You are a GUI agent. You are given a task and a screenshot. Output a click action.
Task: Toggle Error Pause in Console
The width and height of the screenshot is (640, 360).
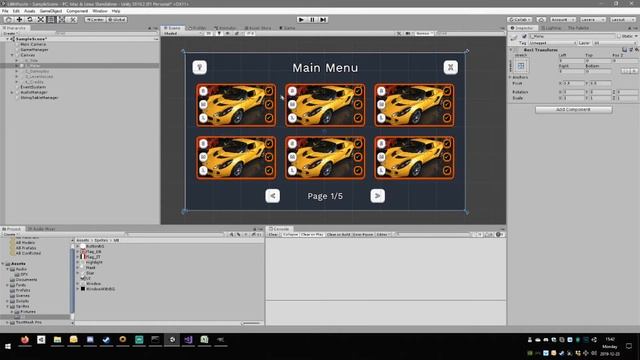click(363, 235)
